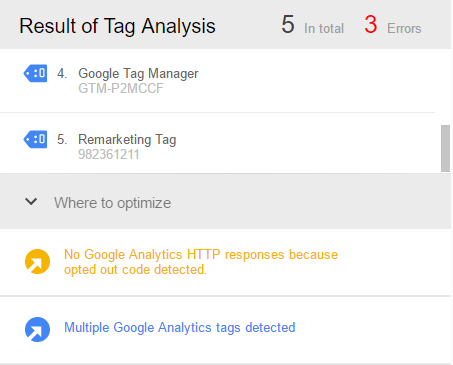The height and width of the screenshot is (365, 453).
Task: Select the 982361211 remarketing ID
Action: tap(109, 154)
